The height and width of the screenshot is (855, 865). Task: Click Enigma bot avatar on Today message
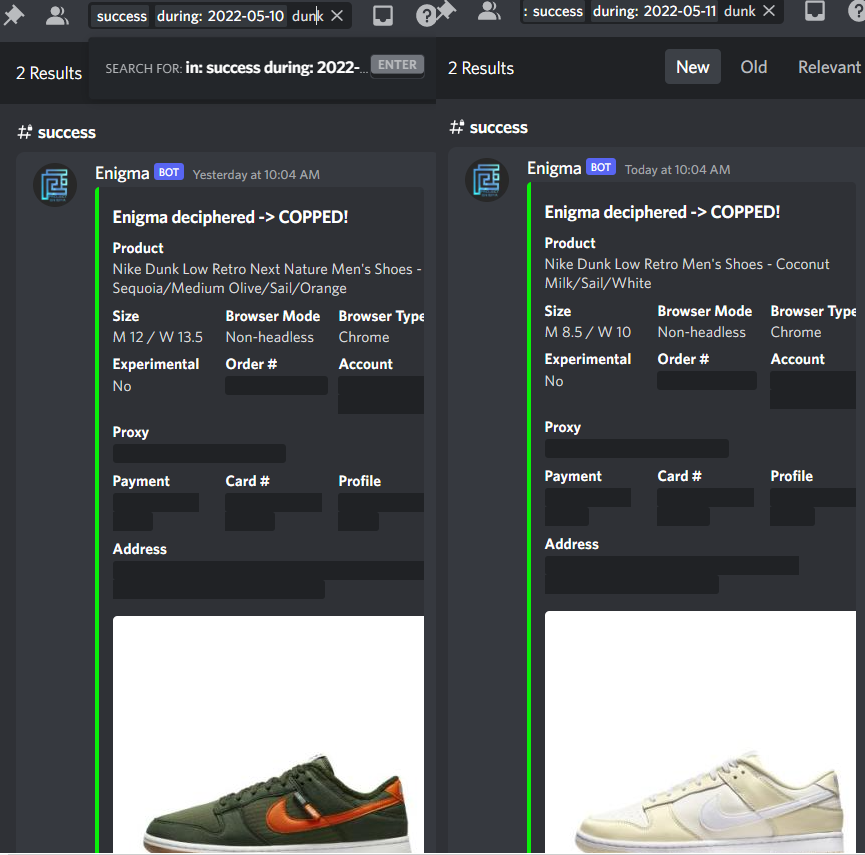click(x=487, y=180)
